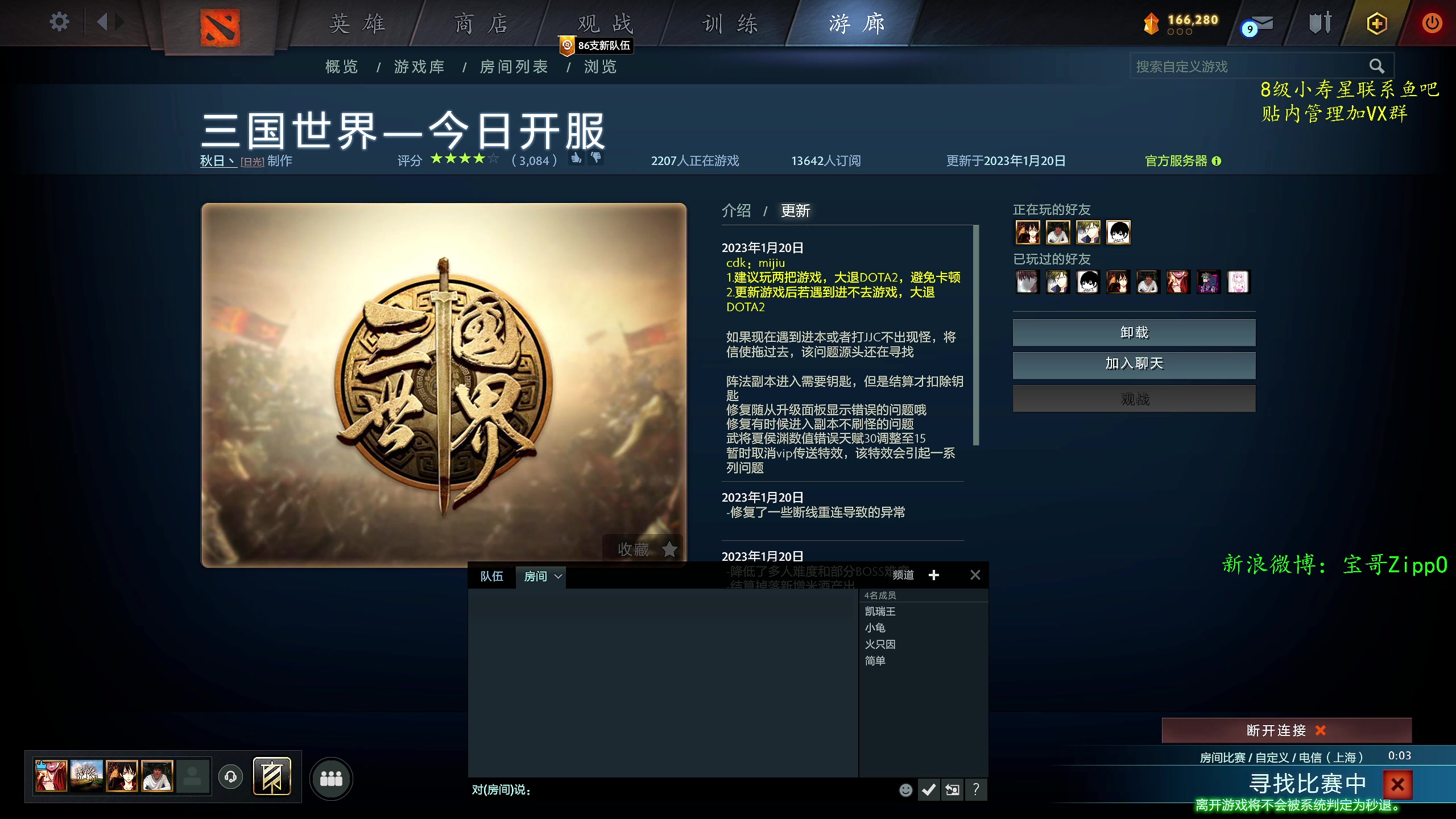The height and width of the screenshot is (819, 1456).
Task: Return home via the Dota 2 logo
Action: pyautogui.click(x=220, y=27)
